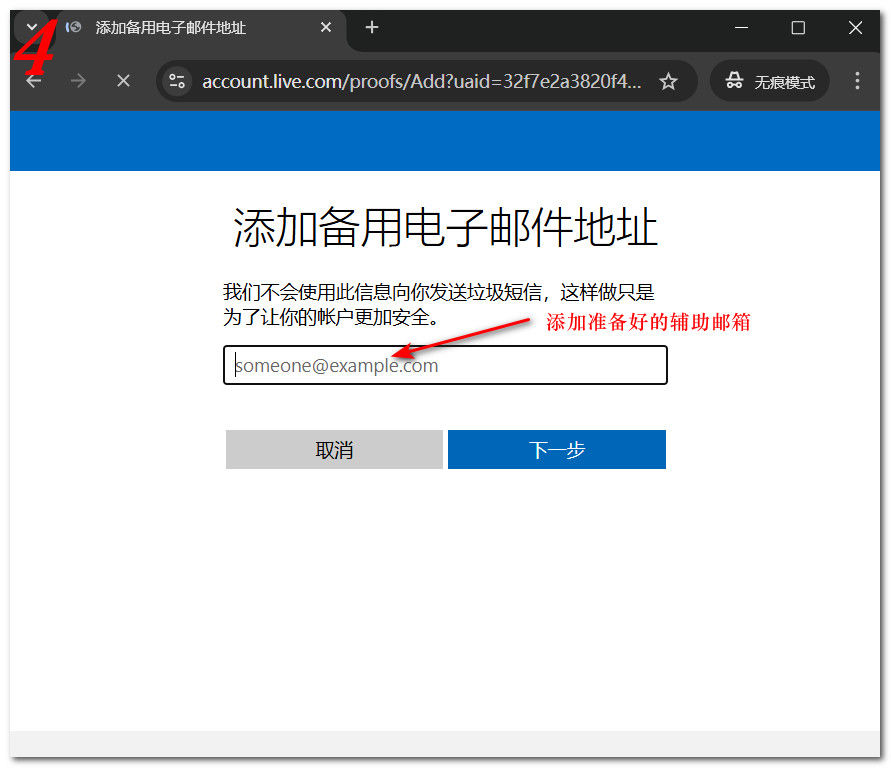Open the incognito mode indicator (无痕模式)

tap(769, 81)
